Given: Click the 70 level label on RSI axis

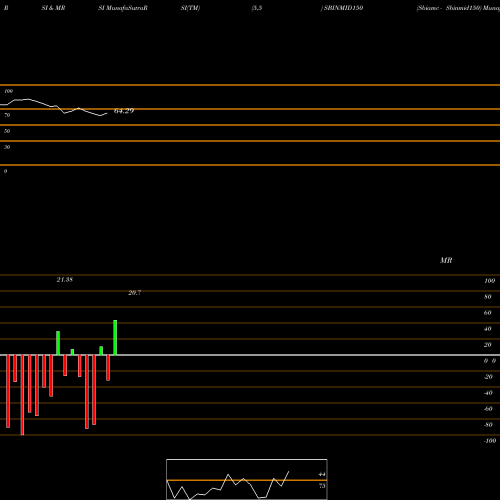Looking at the screenshot, I should [7, 115].
